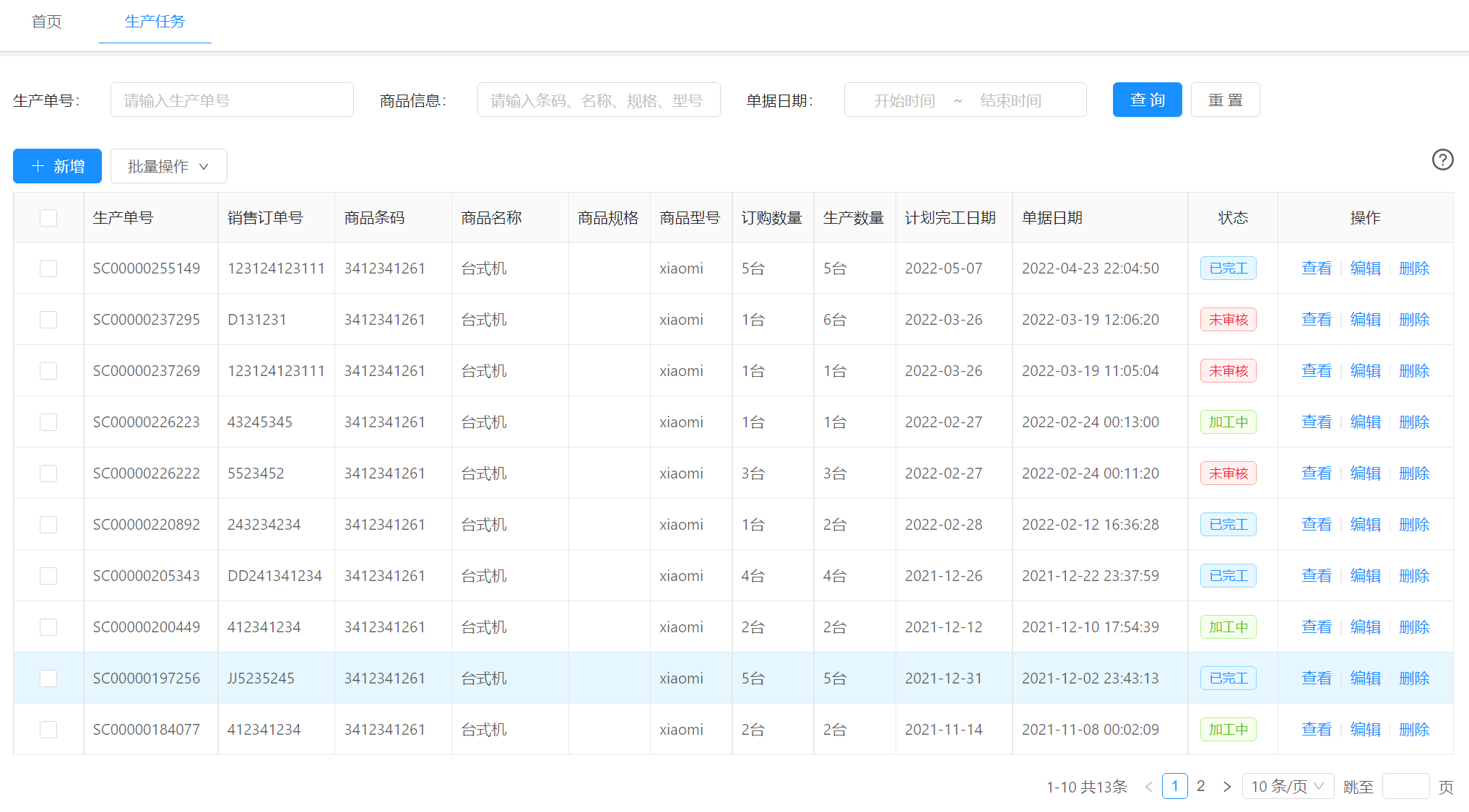The width and height of the screenshot is (1469, 812).
Task: View order SC00000237269 via 查看
Action: (x=1316, y=371)
